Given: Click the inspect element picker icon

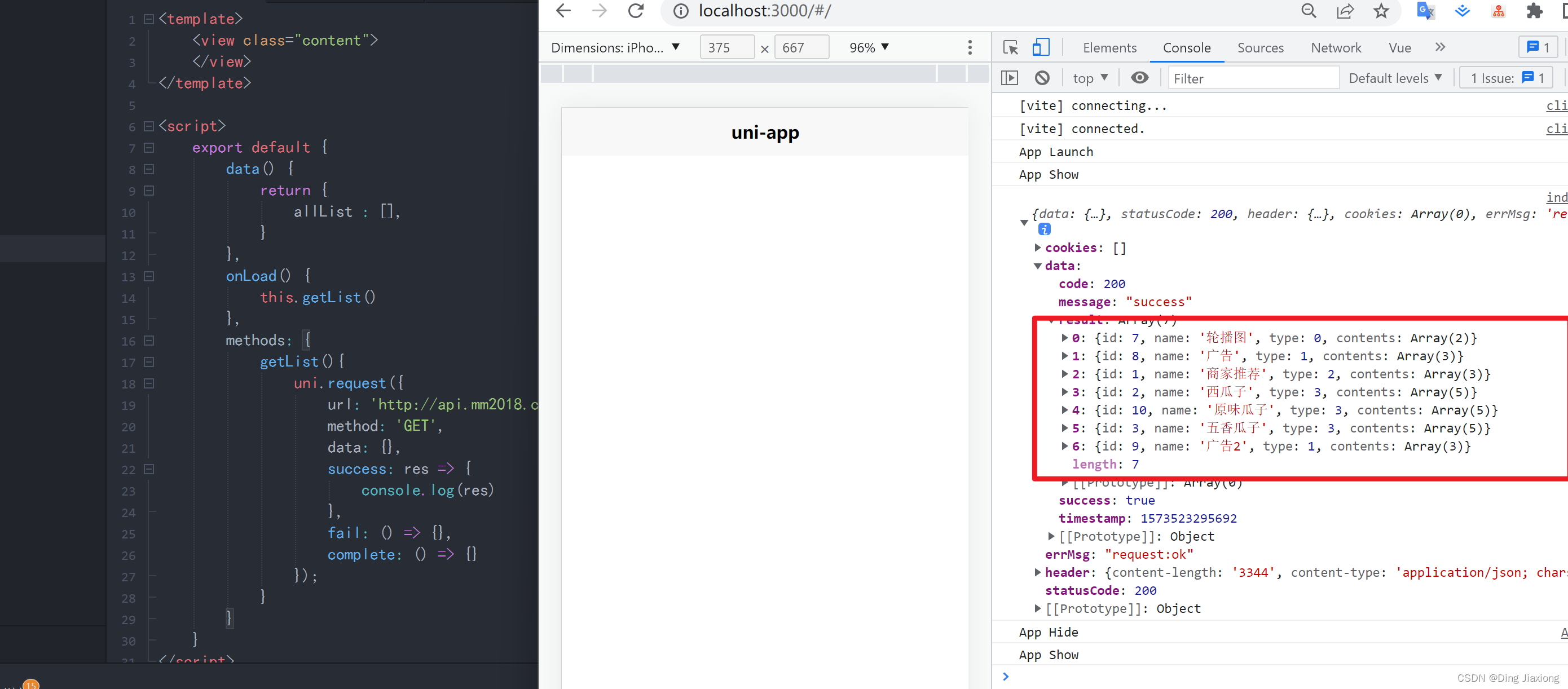Looking at the screenshot, I should (1010, 47).
